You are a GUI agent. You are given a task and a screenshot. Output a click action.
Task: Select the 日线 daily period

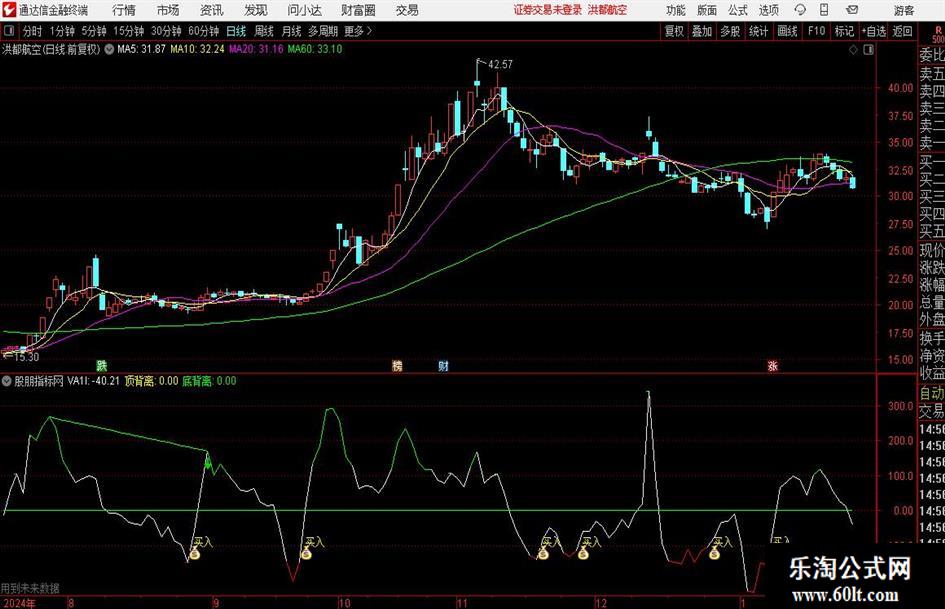pyautogui.click(x=236, y=31)
